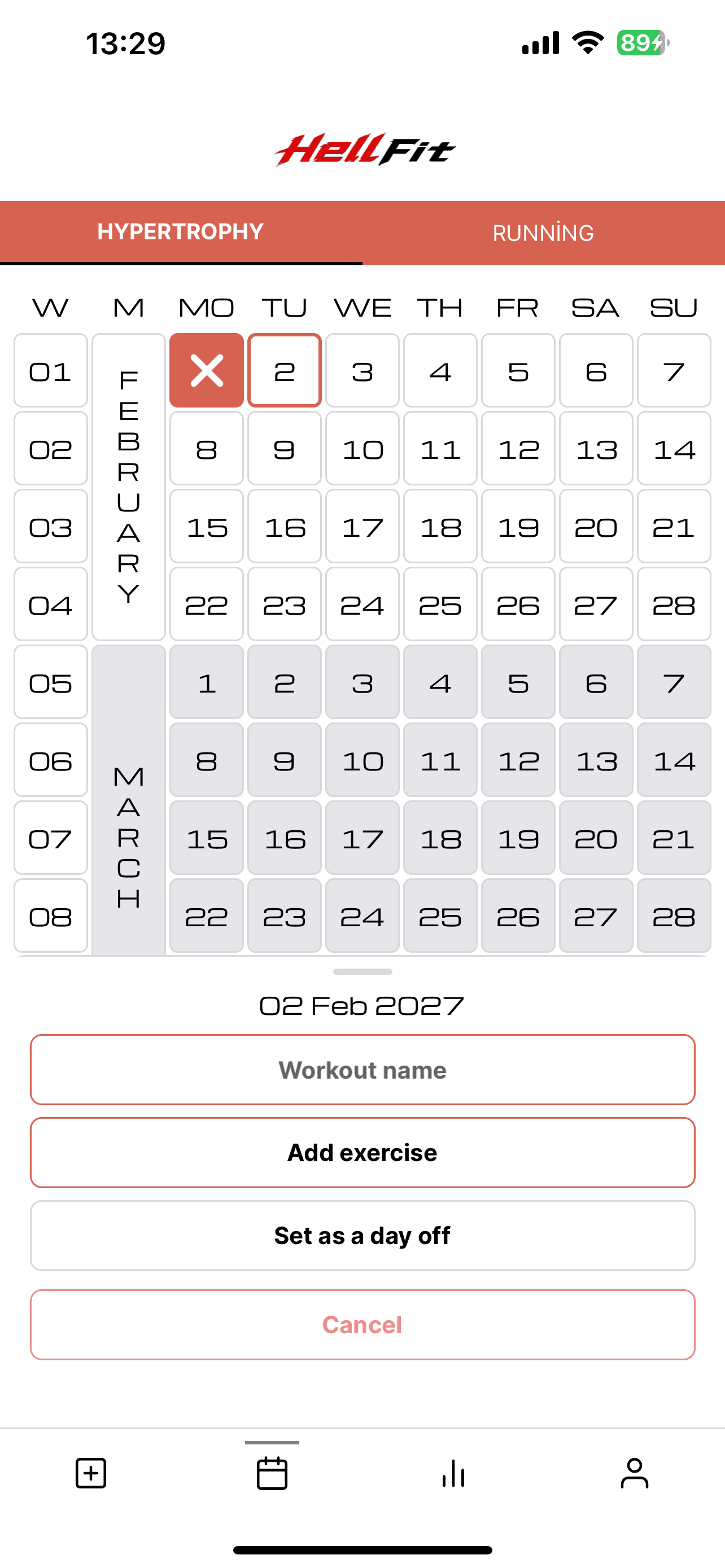Image resolution: width=725 pixels, height=1568 pixels.
Task: Select the HYPERTROPHY tab
Action: click(x=181, y=232)
